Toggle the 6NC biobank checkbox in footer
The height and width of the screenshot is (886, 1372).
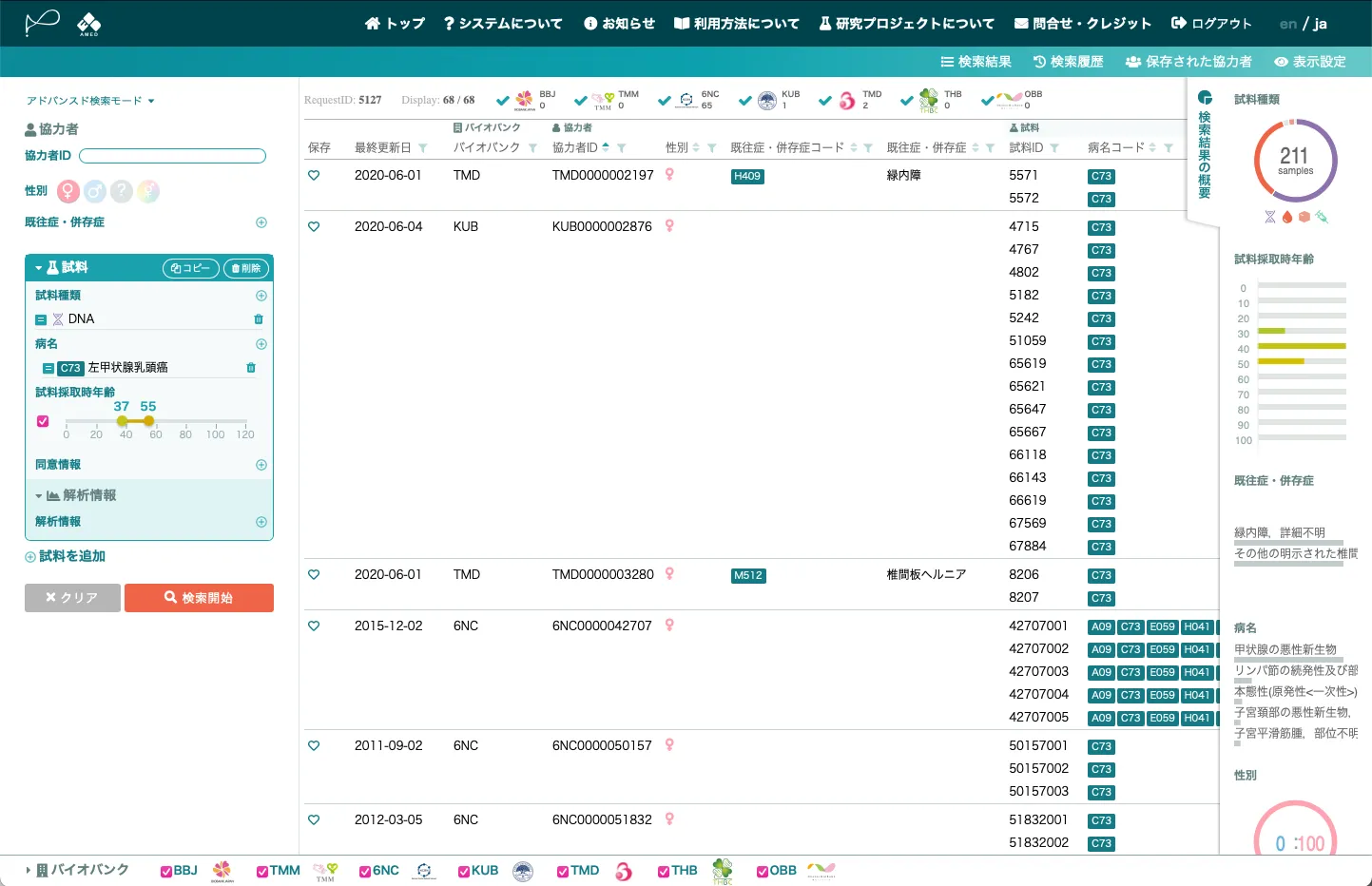coord(365,871)
